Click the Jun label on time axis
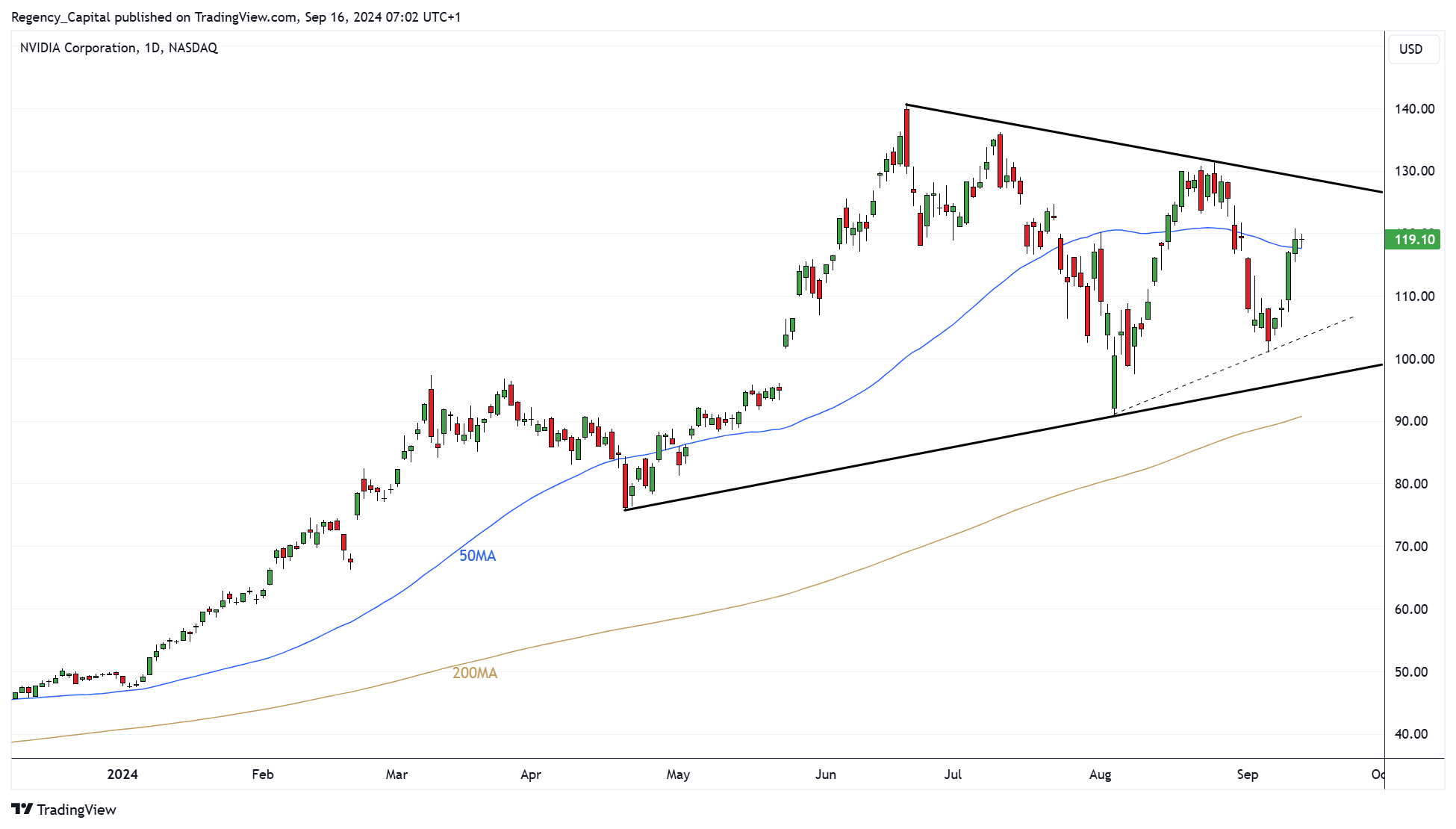Screen dimensions: 1456x829 coord(826,774)
